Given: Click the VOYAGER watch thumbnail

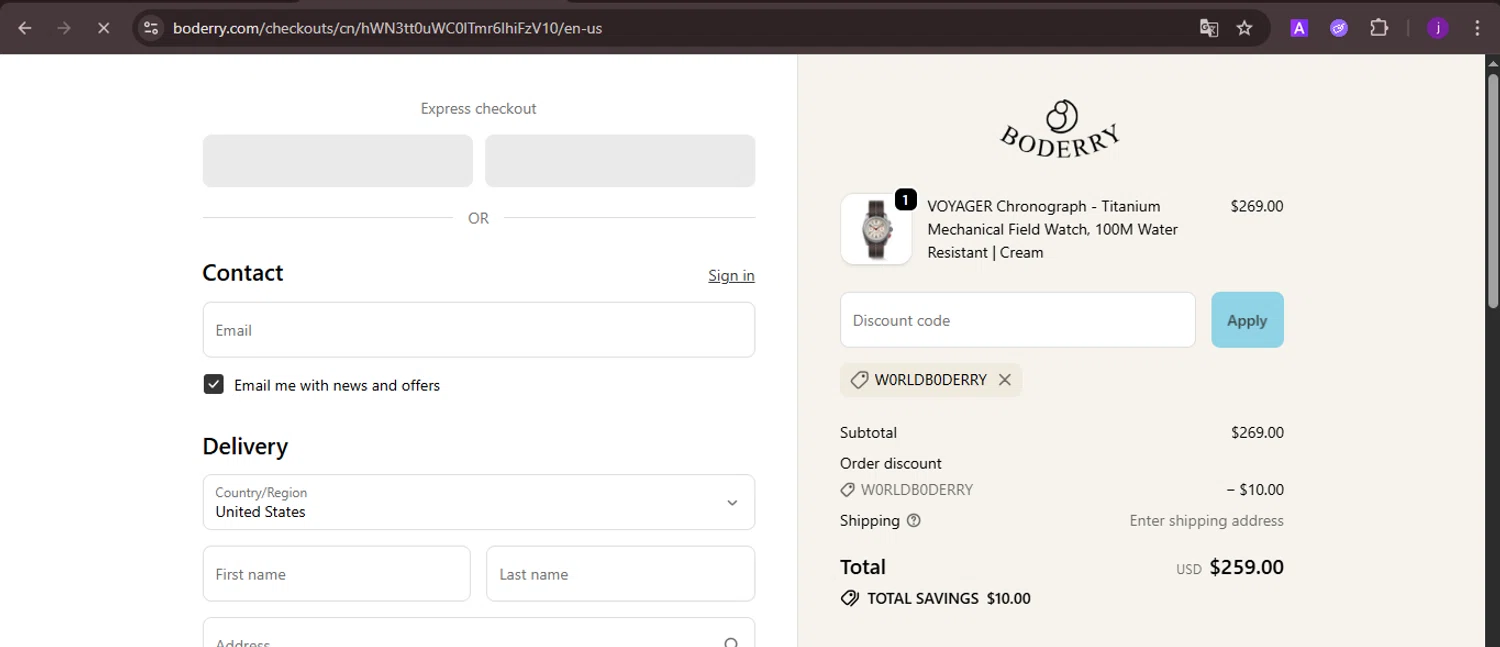Looking at the screenshot, I should [x=876, y=229].
